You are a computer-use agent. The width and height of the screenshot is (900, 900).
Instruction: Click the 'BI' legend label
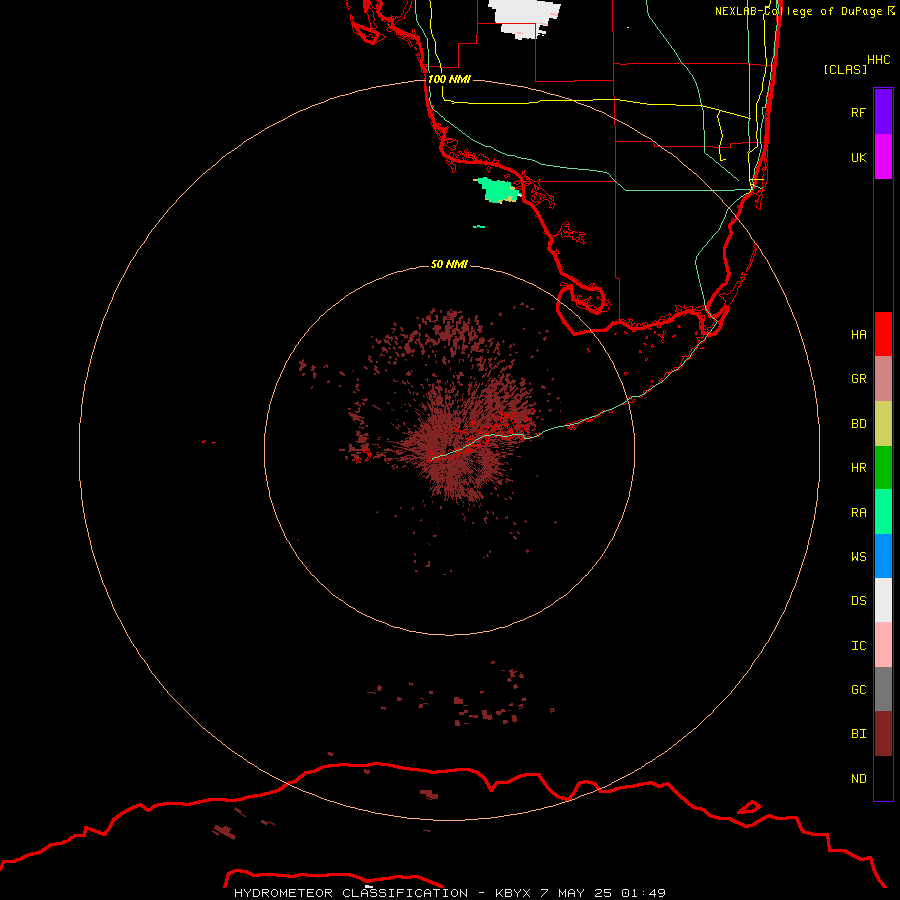pos(859,734)
